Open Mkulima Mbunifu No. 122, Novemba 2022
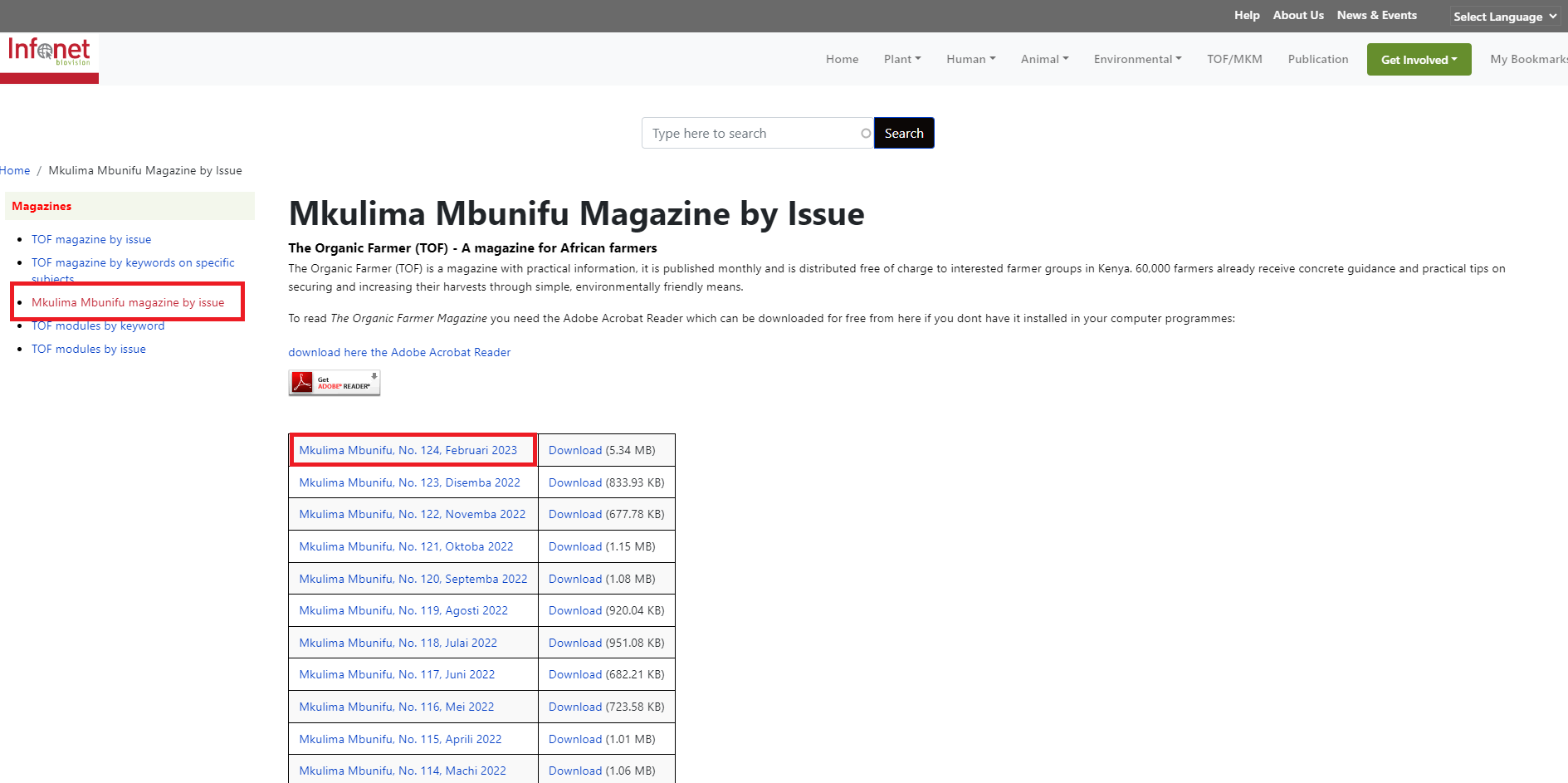 point(413,514)
